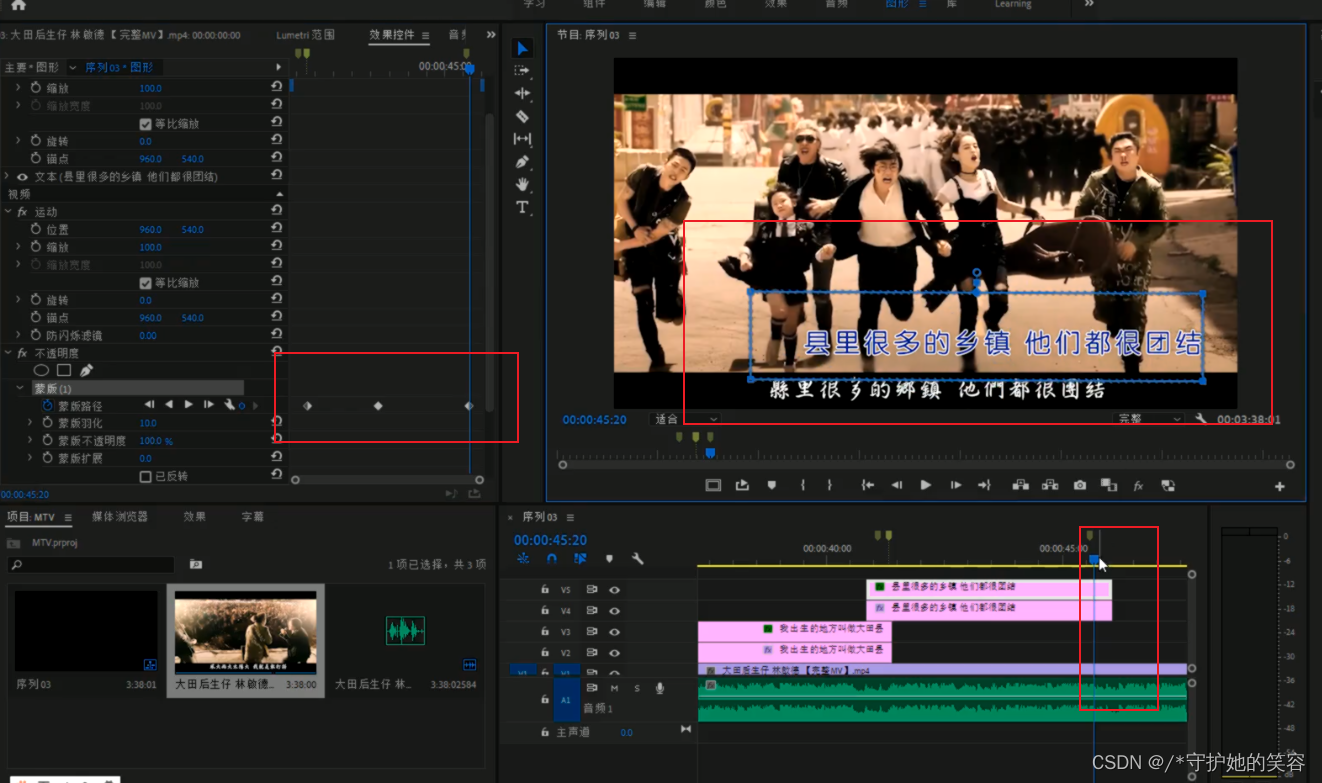The height and width of the screenshot is (783, 1322).
Task: Open the 媒体浏览器 tab
Action: click(x=120, y=517)
